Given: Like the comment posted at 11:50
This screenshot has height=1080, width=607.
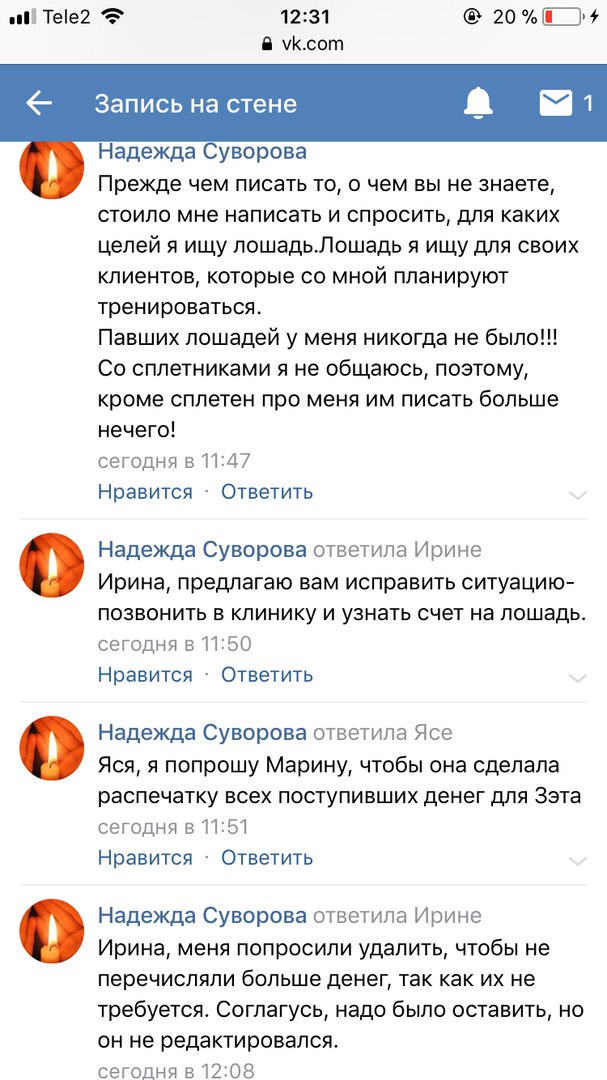Looking at the screenshot, I should [145, 674].
